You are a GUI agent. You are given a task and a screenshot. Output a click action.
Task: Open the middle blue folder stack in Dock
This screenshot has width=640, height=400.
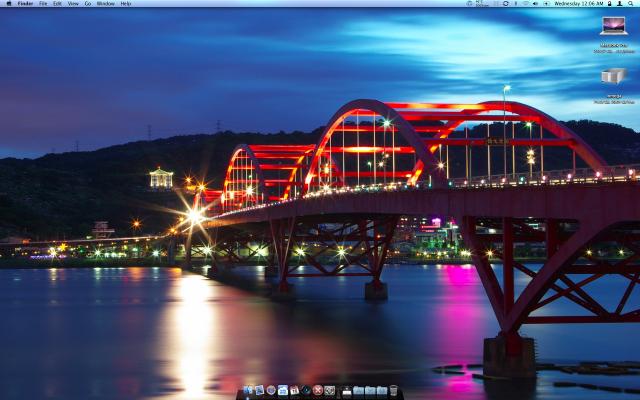pyautogui.click(x=370, y=391)
